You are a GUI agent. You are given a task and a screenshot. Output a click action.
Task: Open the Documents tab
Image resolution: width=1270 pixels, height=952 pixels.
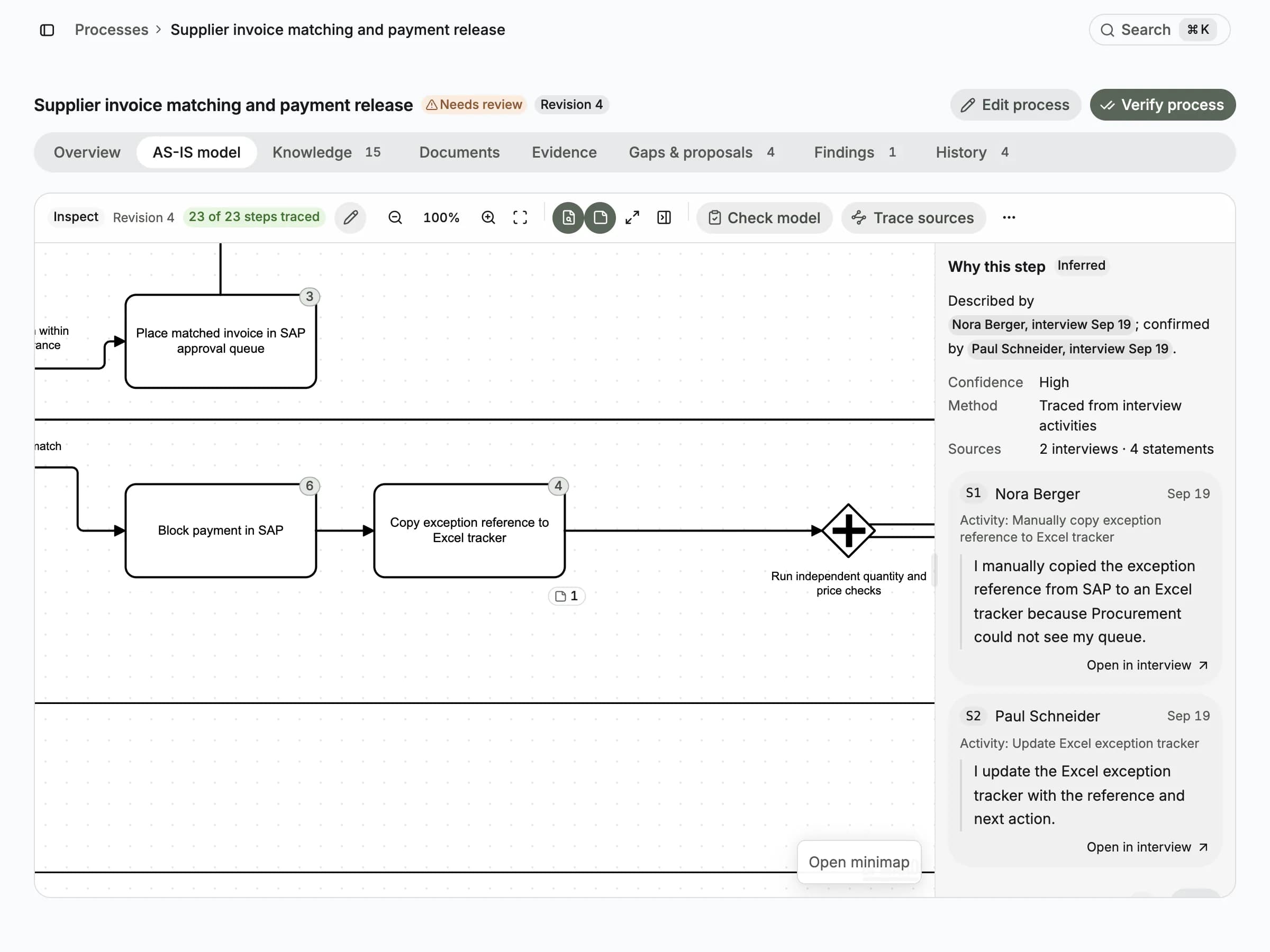pos(459,152)
